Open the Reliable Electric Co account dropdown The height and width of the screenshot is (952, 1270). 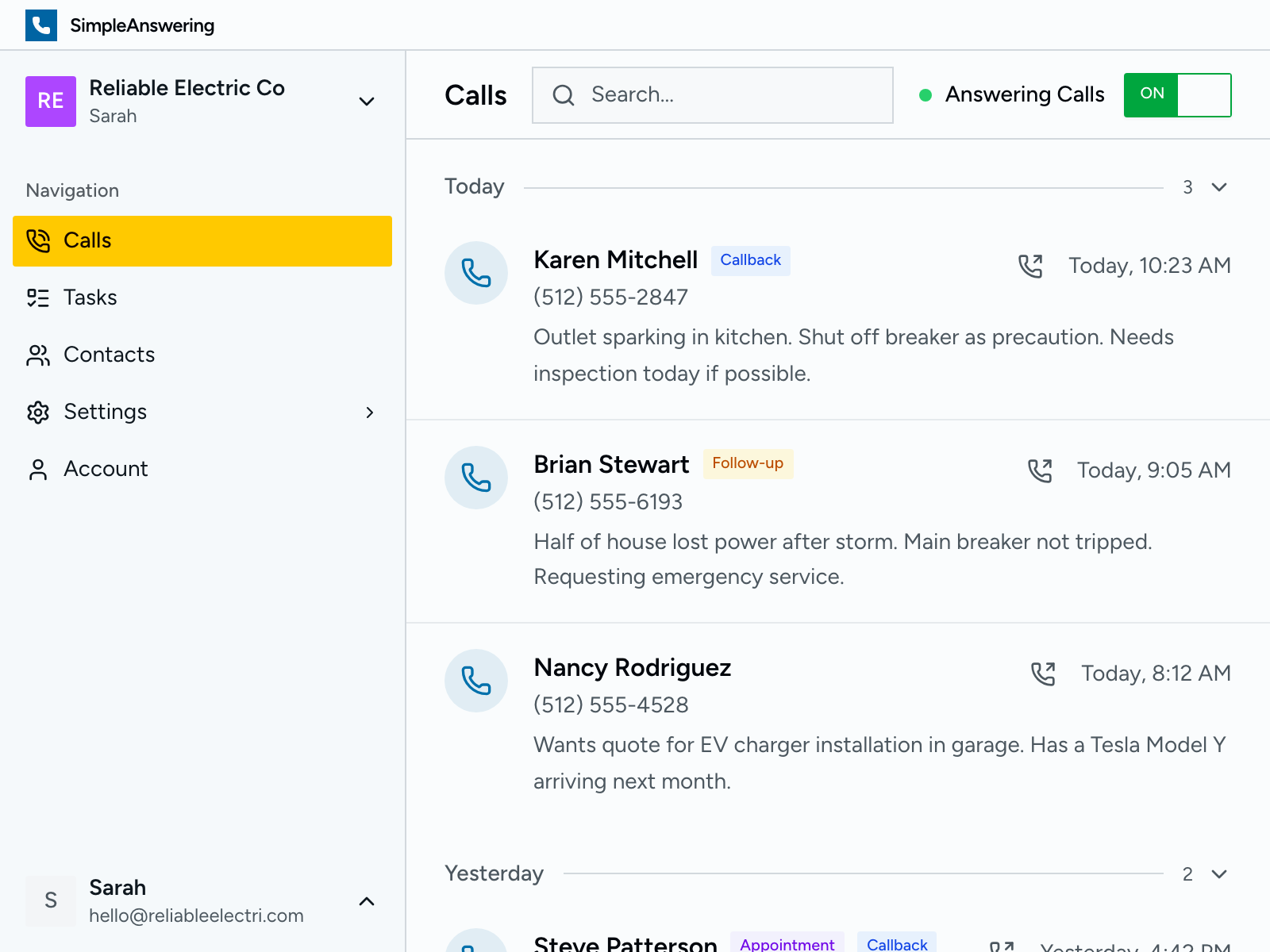point(366,102)
